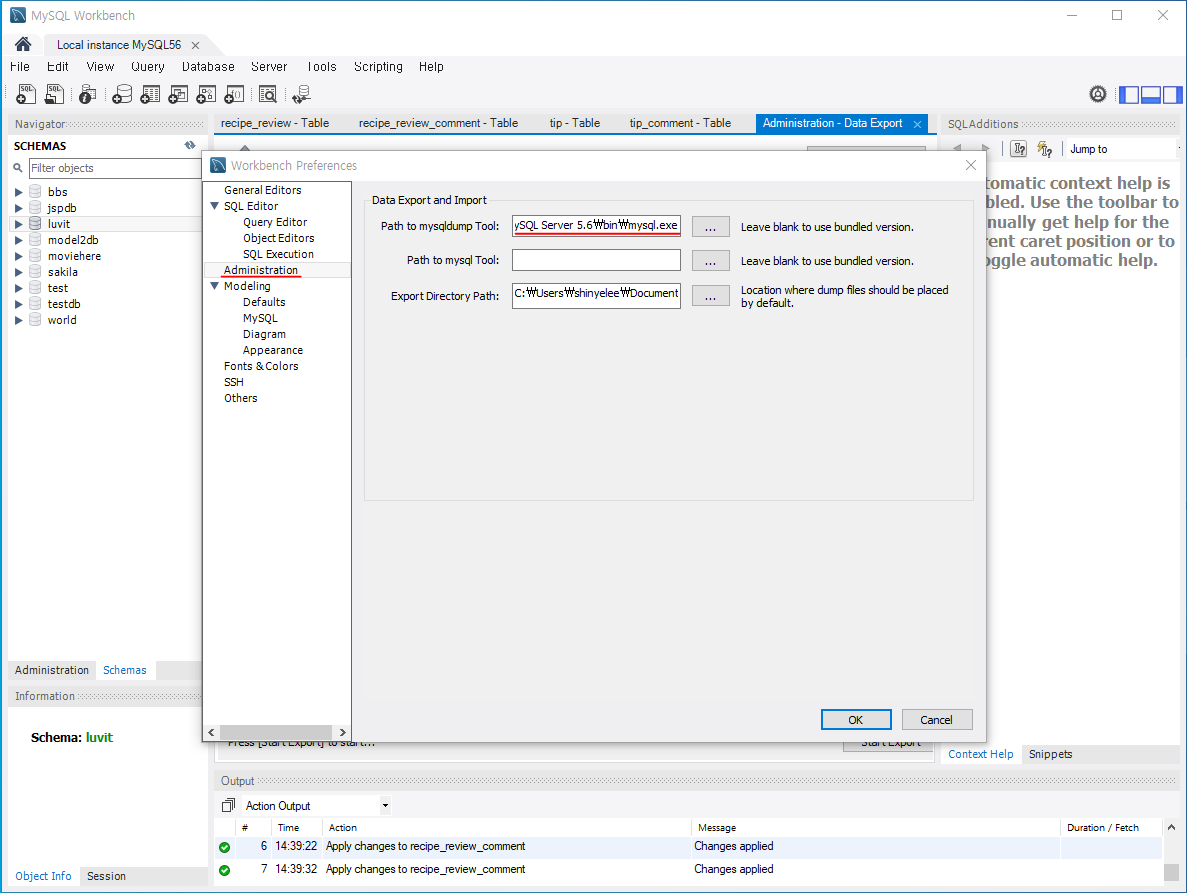
Task: Select the world schema
Action: point(62,319)
